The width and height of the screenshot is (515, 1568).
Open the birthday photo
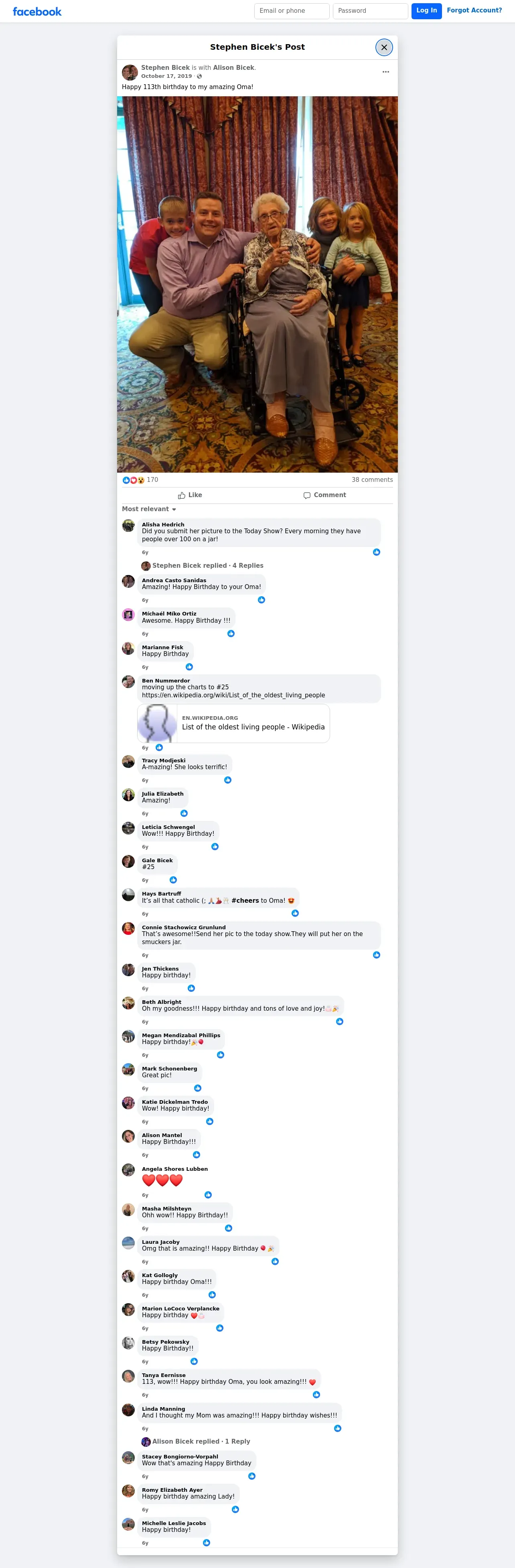coord(257,284)
